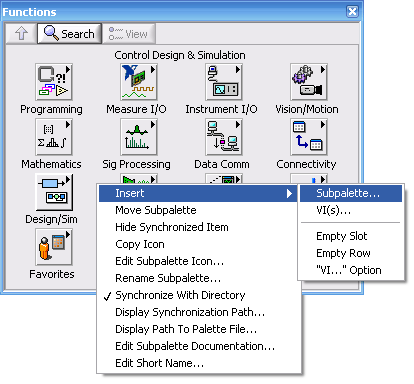Click the Measure I/O text label
Screen dimensions: 414x384
pos(136,109)
